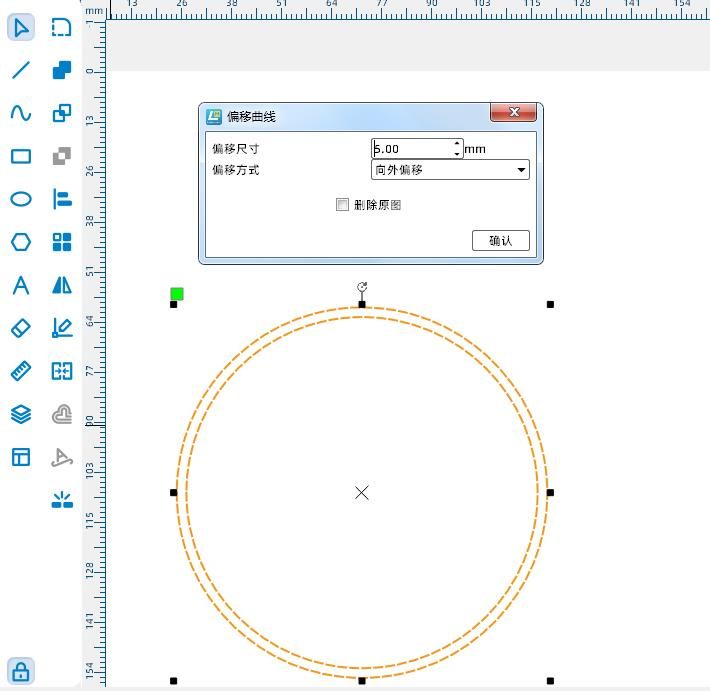The width and height of the screenshot is (710, 691).
Task: Click the 偏移尺寸 value input field
Action: coord(412,149)
